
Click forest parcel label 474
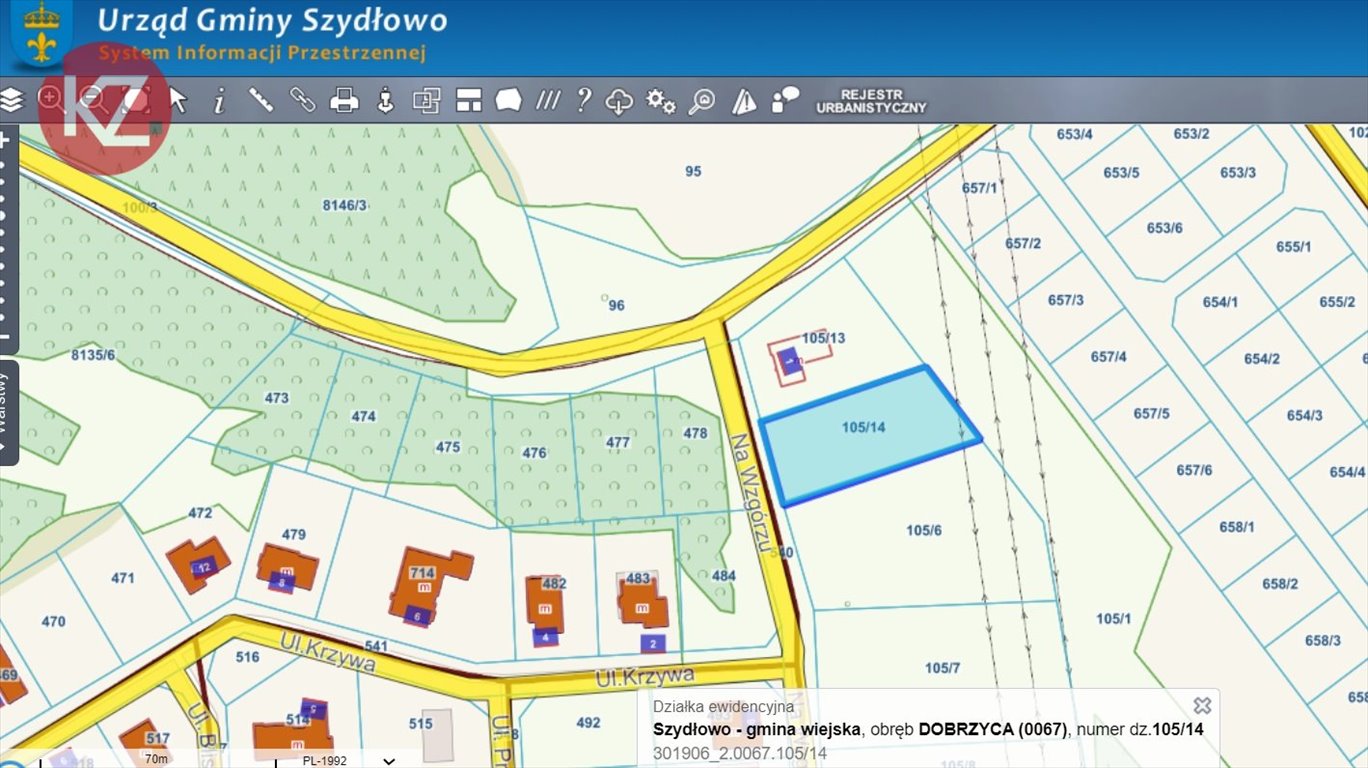pyautogui.click(x=364, y=416)
